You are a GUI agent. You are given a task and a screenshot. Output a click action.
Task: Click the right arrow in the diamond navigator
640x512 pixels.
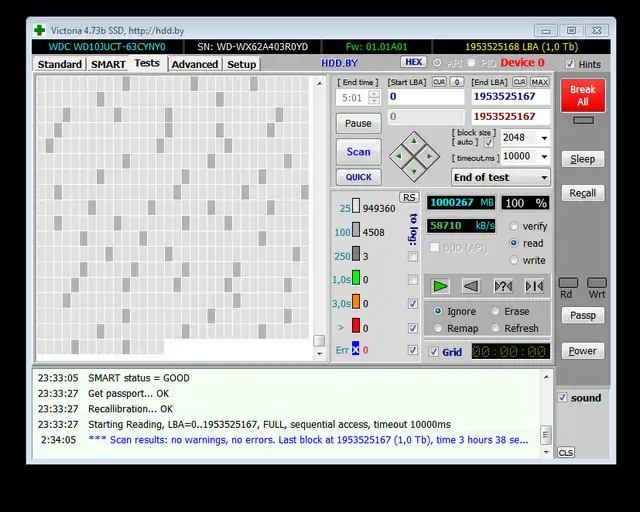click(429, 156)
